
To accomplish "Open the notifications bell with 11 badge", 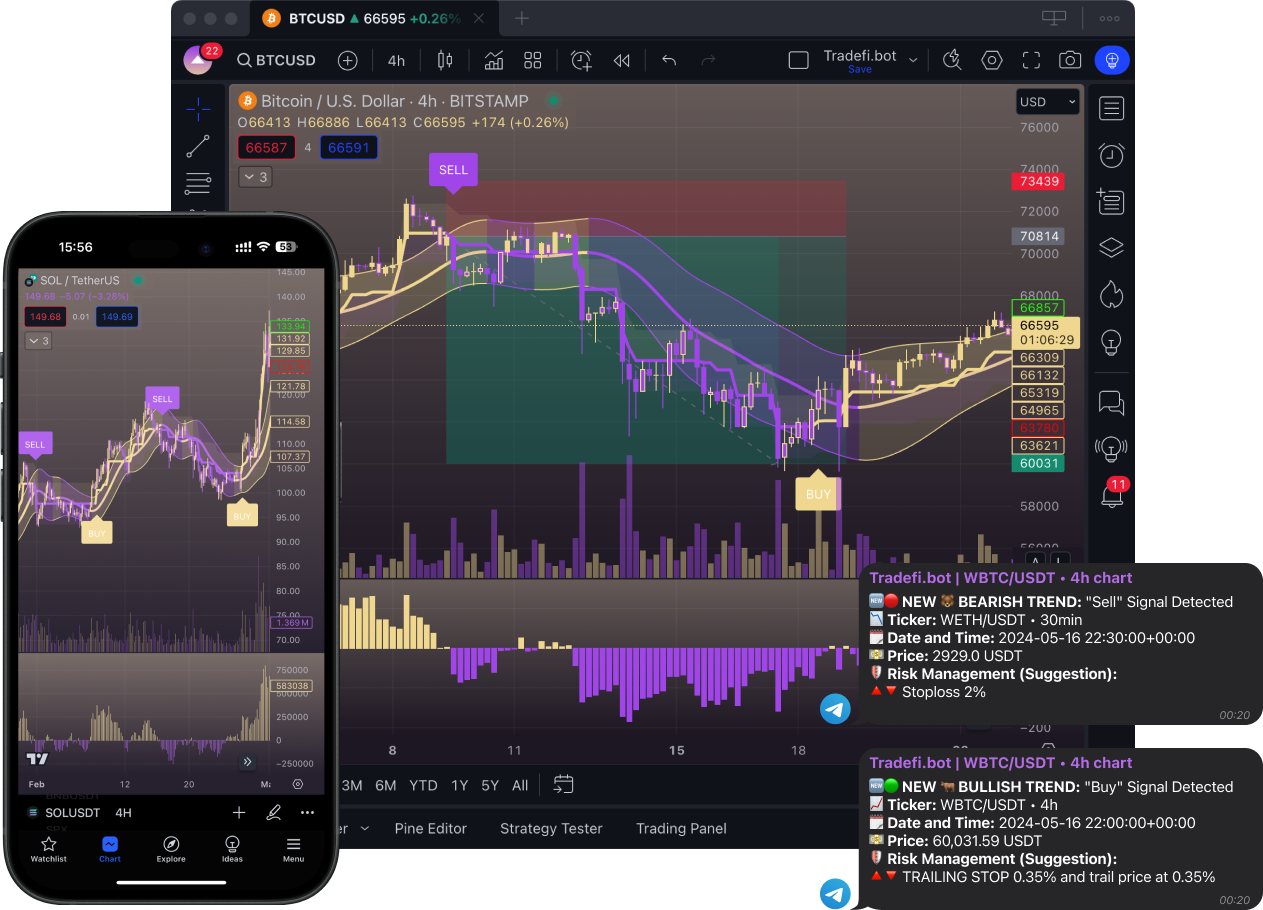I will (1111, 495).
